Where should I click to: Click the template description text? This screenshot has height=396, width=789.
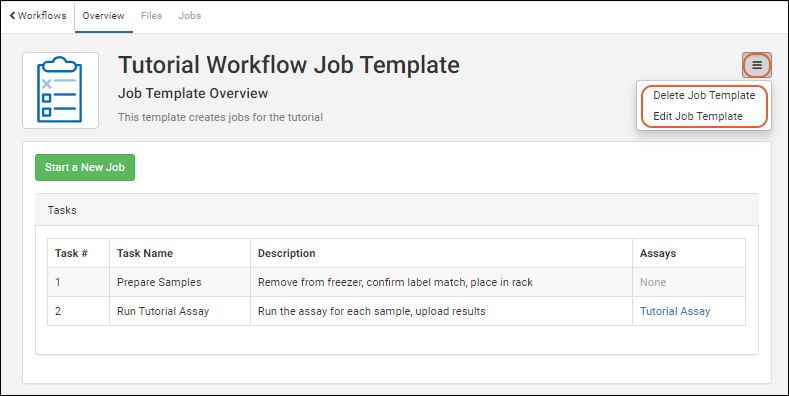coord(220,117)
